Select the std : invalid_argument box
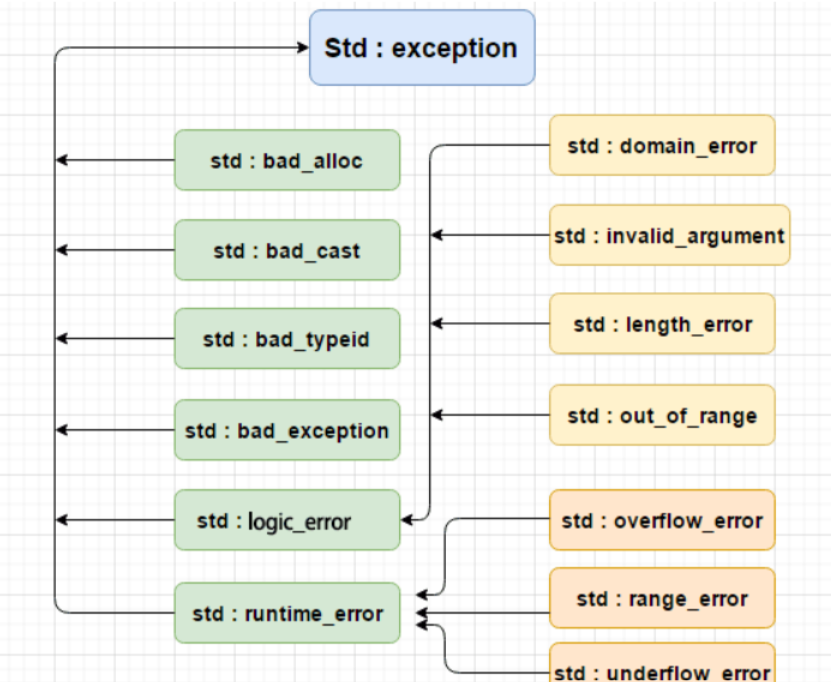This screenshot has width=831, height=682. point(670,235)
